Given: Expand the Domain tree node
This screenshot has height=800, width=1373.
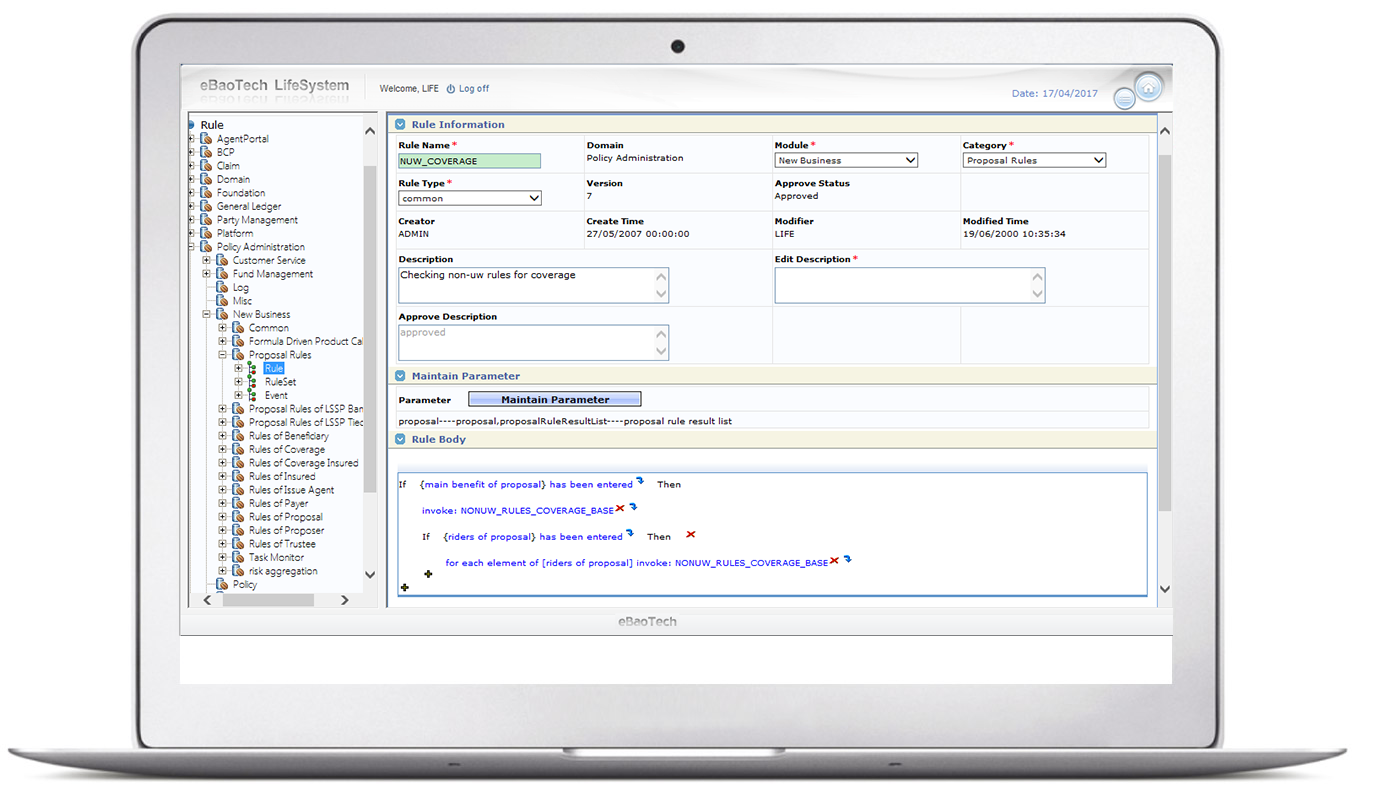Looking at the screenshot, I should (192, 180).
